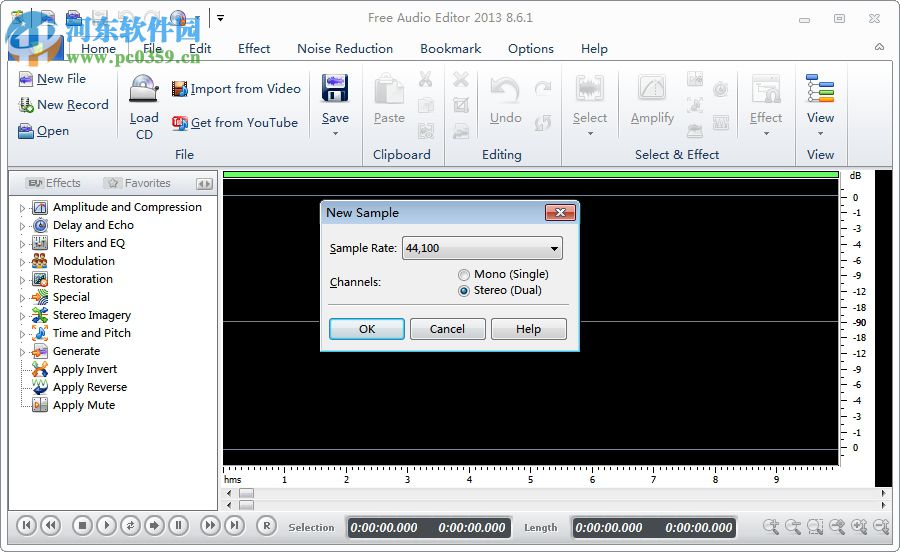900x552 pixels.
Task: Click Help in New Sample dialog
Action: click(x=529, y=329)
